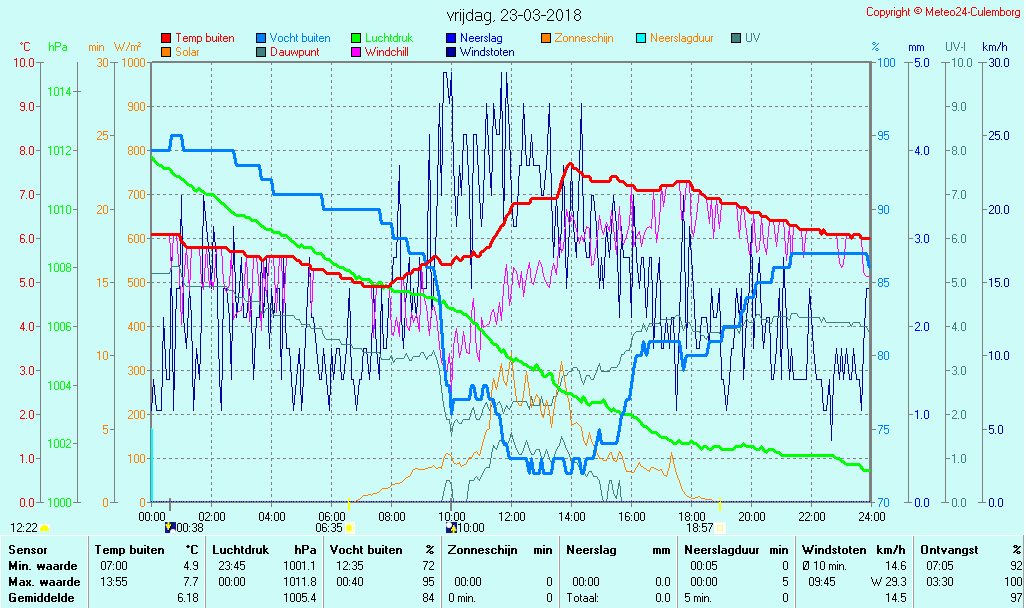Click the Dauwpunt legend label
The width and height of the screenshot is (1026, 608).
(x=295, y=52)
